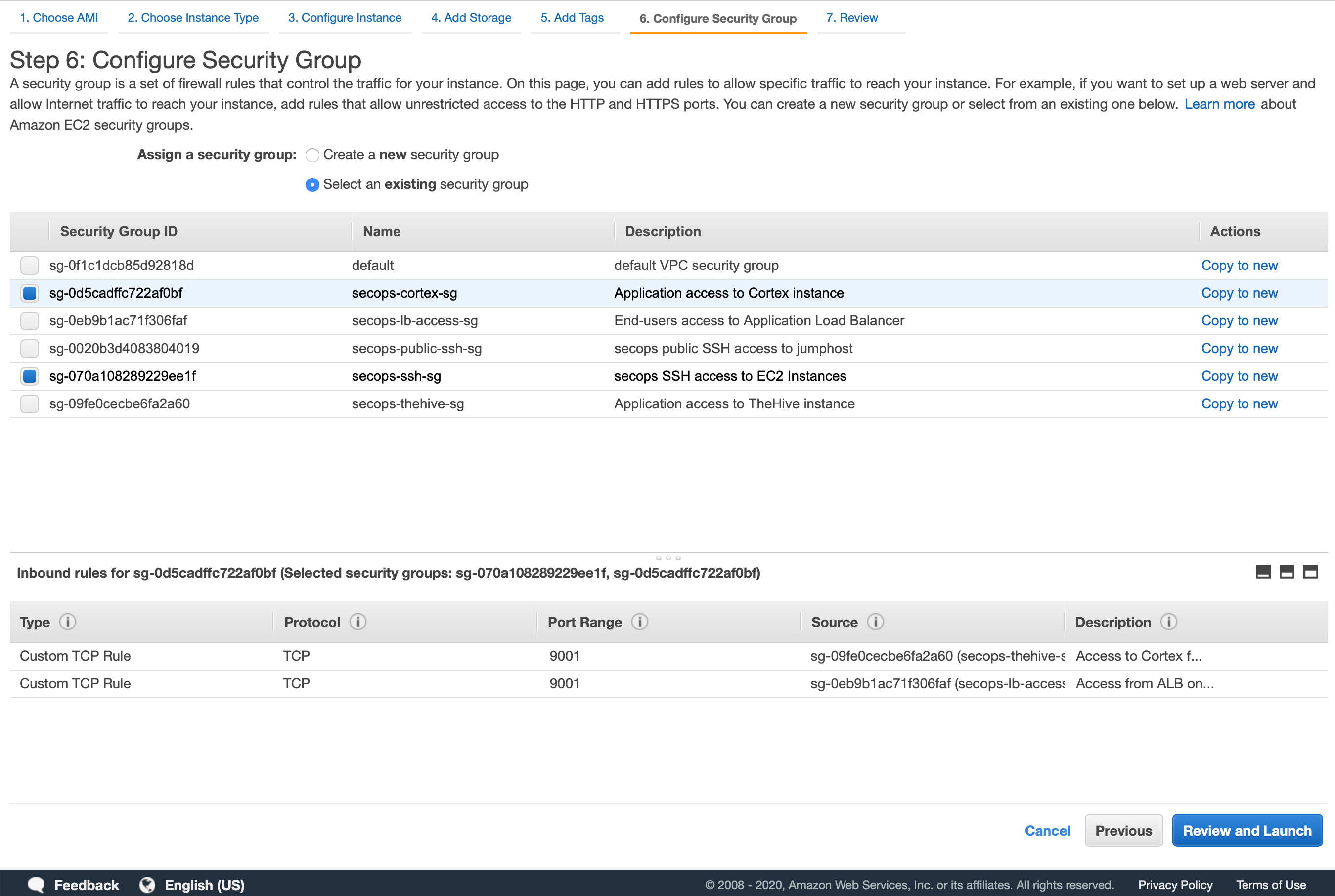
Task: Click the globe icon next to English (US)
Action: (147, 884)
